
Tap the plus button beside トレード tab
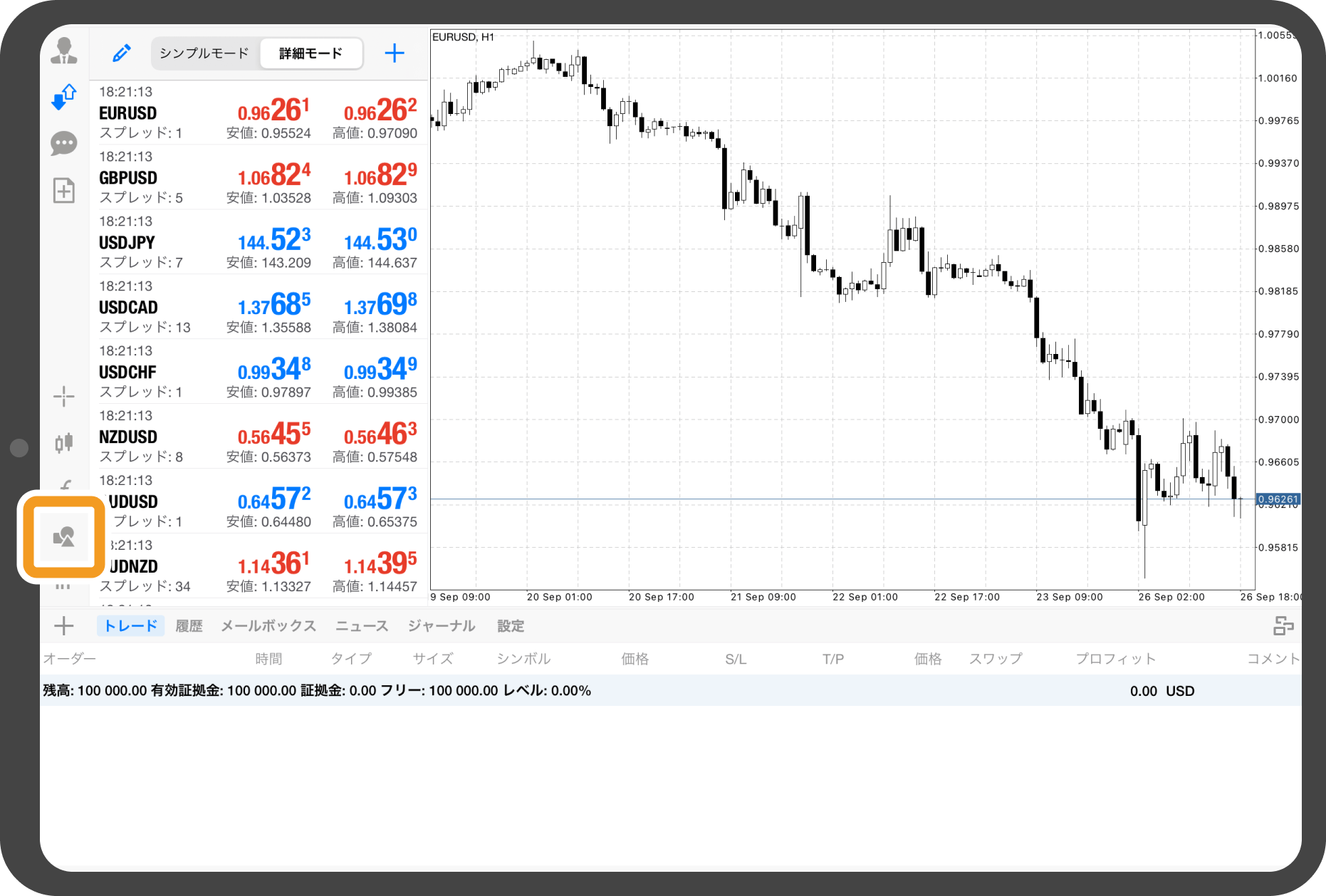pyautogui.click(x=64, y=626)
